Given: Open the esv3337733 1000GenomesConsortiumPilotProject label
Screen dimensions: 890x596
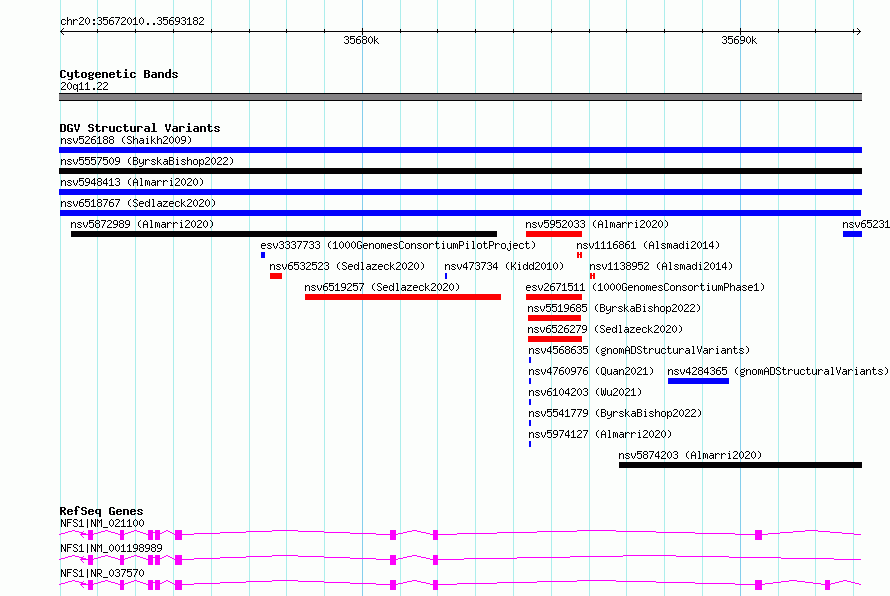Looking at the screenshot, I should (x=398, y=245).
